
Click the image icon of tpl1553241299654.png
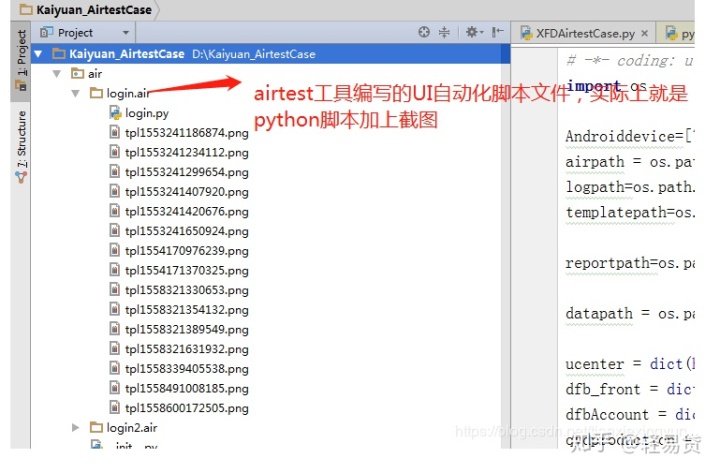[x=115, y=172]
